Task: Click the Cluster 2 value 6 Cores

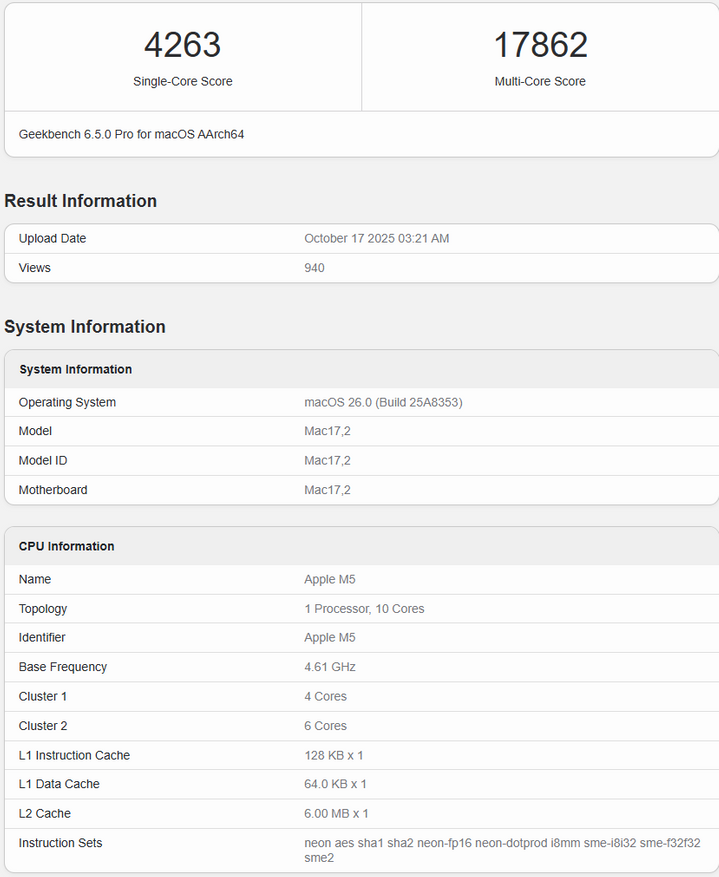Action: pyautogui.click(x=326, y=726)
